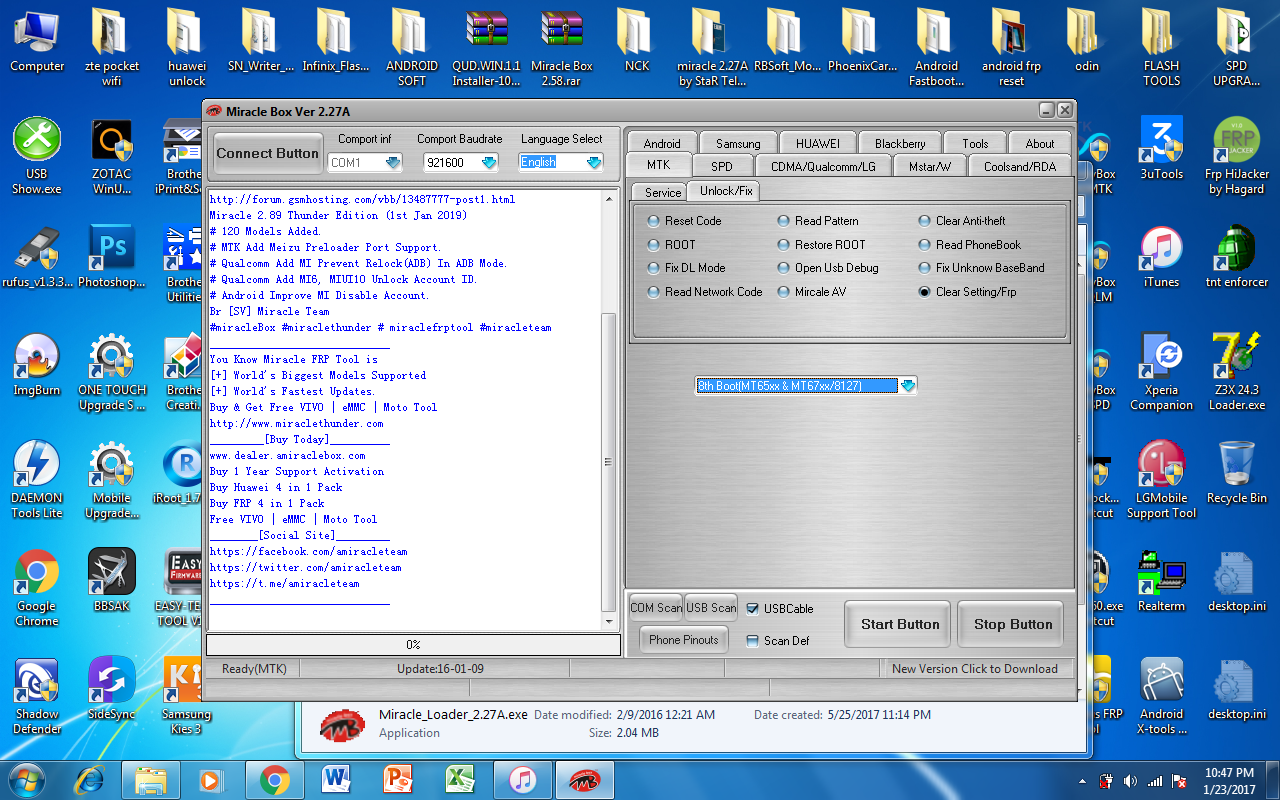This screenshot has width=1280, height=800.
Task: Switch to the Blackberry tab
Action: (900, 143)
